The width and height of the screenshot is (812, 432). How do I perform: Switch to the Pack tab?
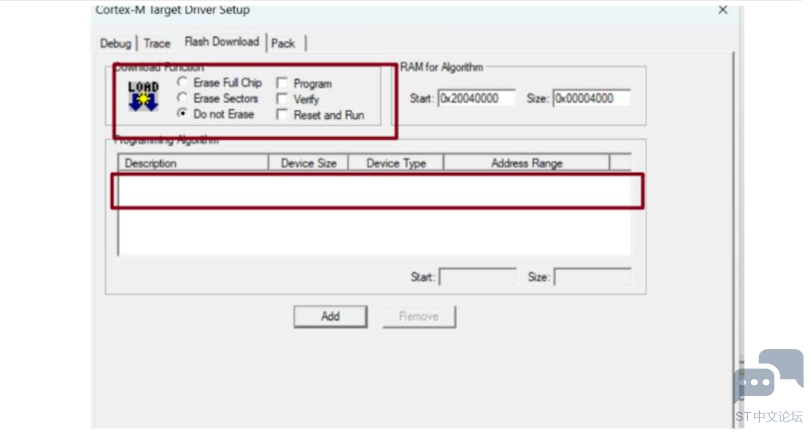click(283, 44)
